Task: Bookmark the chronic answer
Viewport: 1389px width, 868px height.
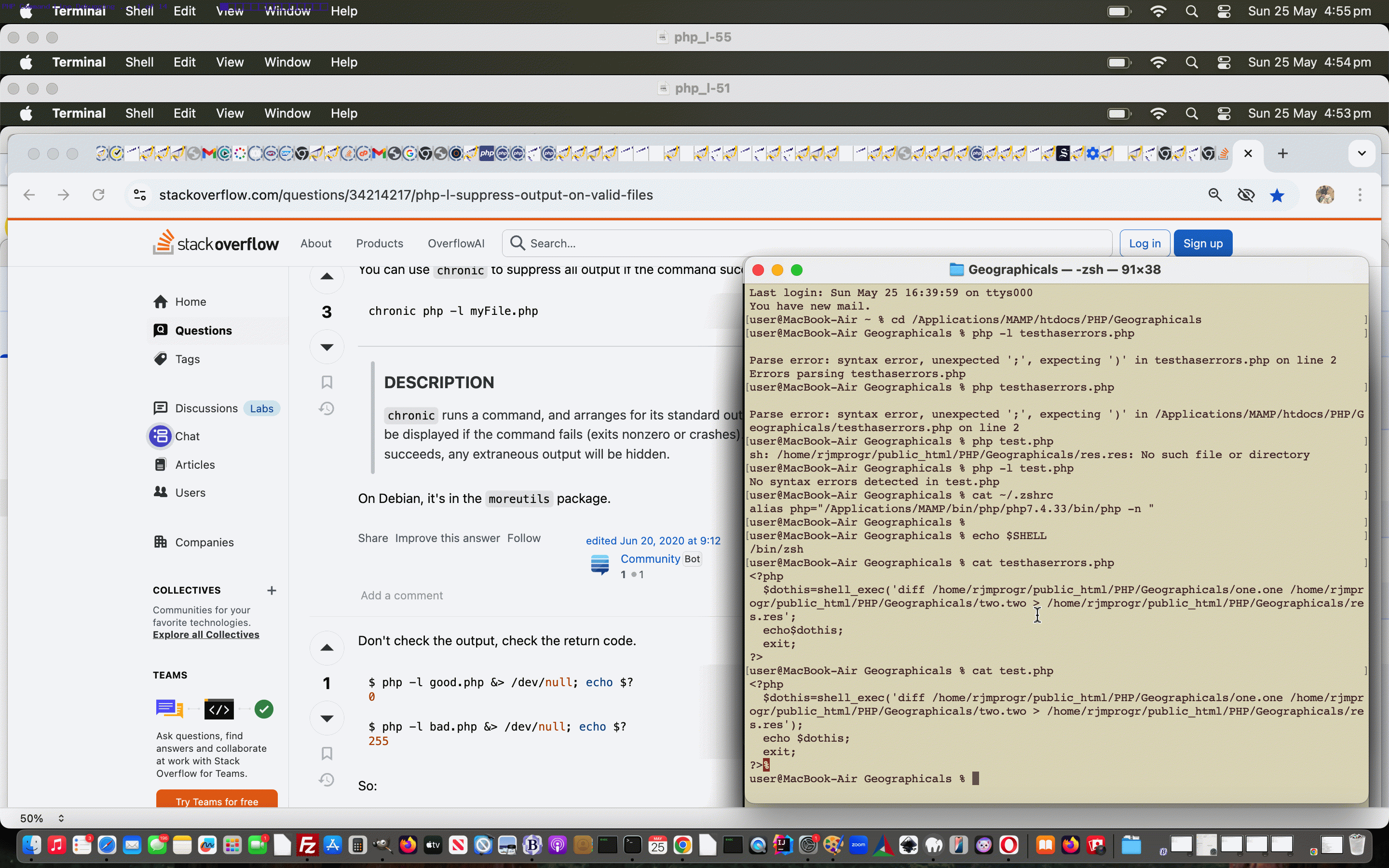Action: point(327,382)
